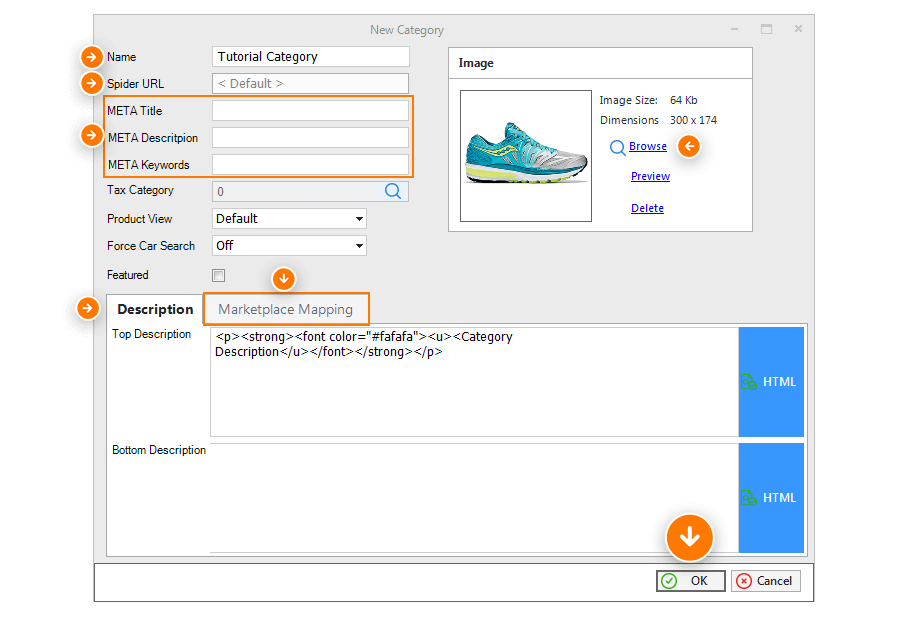The image size is (900, 620).
Task: Click the Top Description text area
Action: click(x=474, y=382)
